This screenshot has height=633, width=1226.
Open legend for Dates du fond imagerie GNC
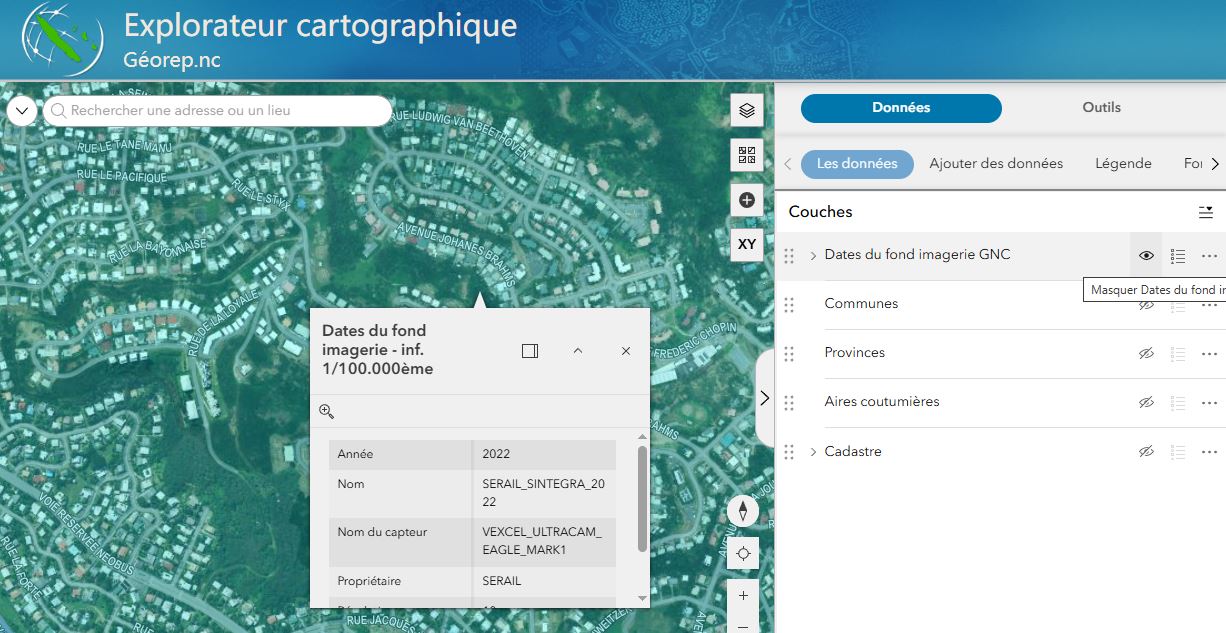[1178, 256]
